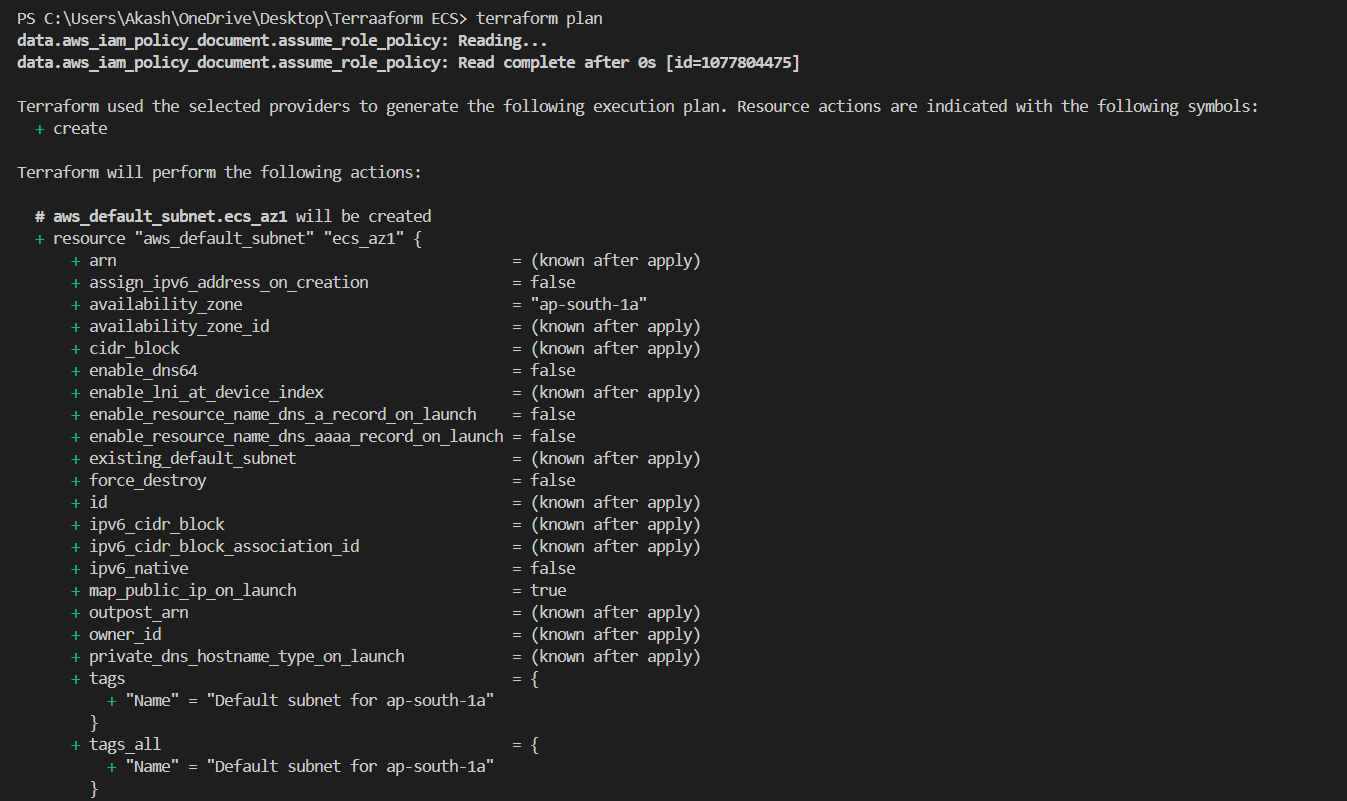The image size is (1347, 801).
Task: Click the 'Terraform will perform the following actions' line
Action: pyautogui.click(x=219, y=173)
